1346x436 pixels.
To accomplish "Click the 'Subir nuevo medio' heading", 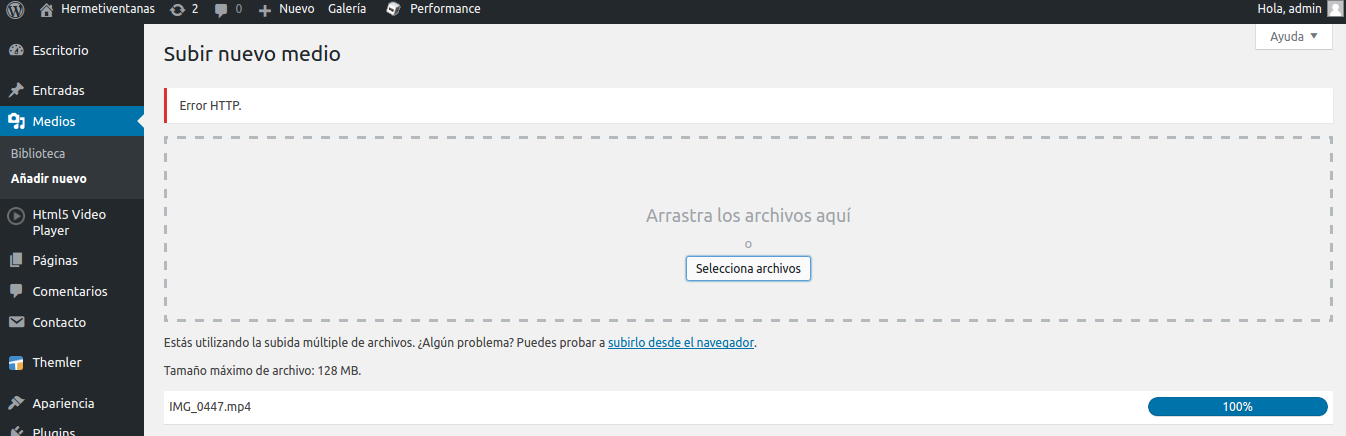I will pos(252,54).
